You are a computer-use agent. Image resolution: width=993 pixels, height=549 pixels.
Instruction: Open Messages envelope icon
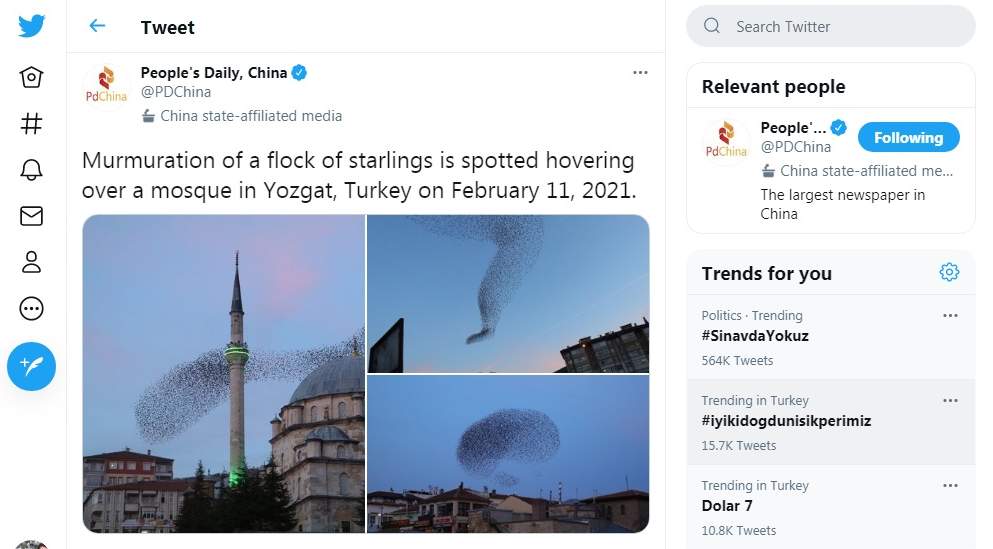point(31,215)
